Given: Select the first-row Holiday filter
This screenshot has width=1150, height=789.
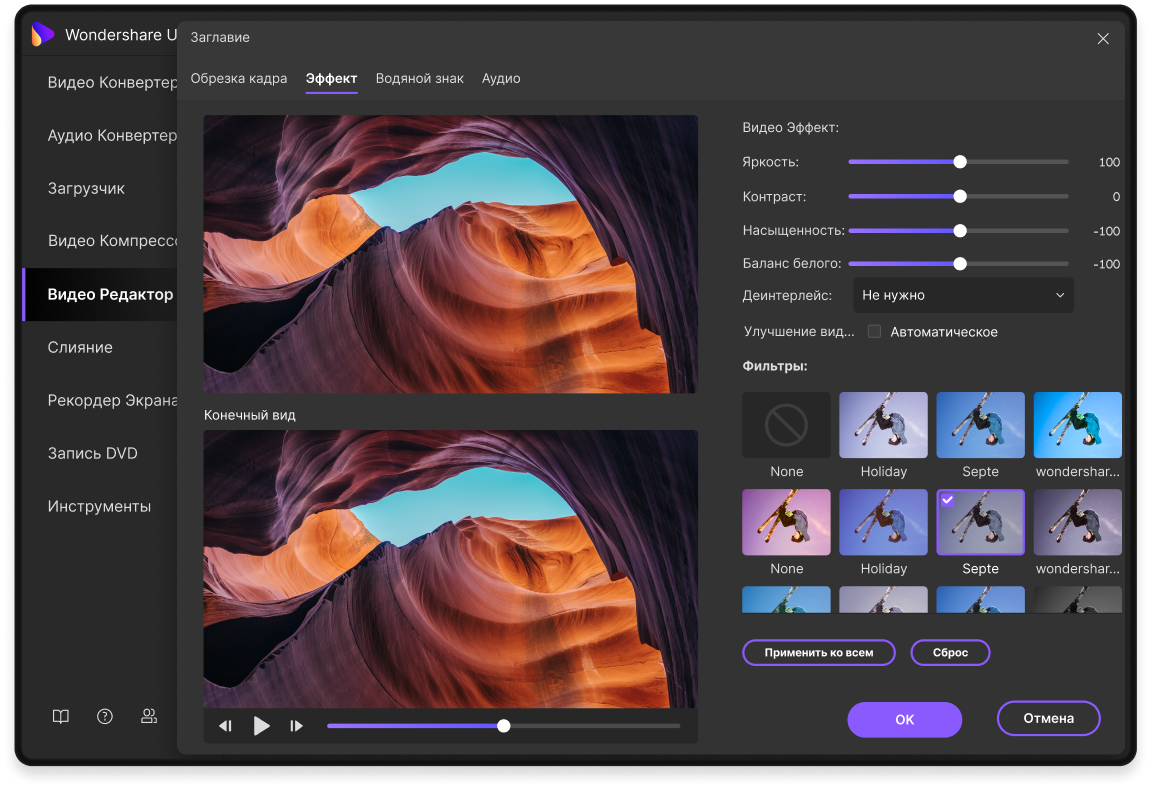Looking at the screenshot, I should [883, 425].
